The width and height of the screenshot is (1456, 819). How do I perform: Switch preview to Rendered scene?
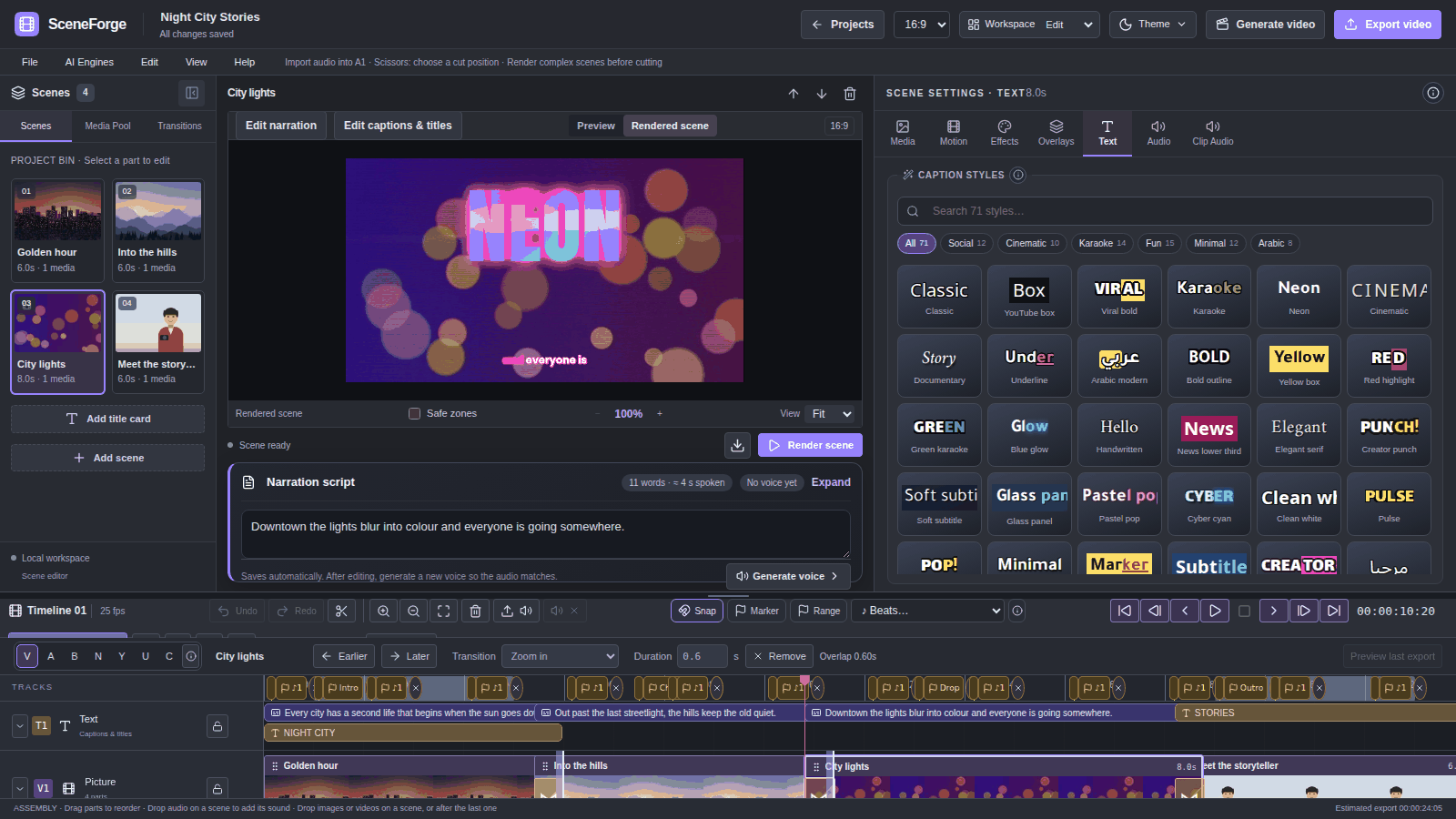coord(670,126)
